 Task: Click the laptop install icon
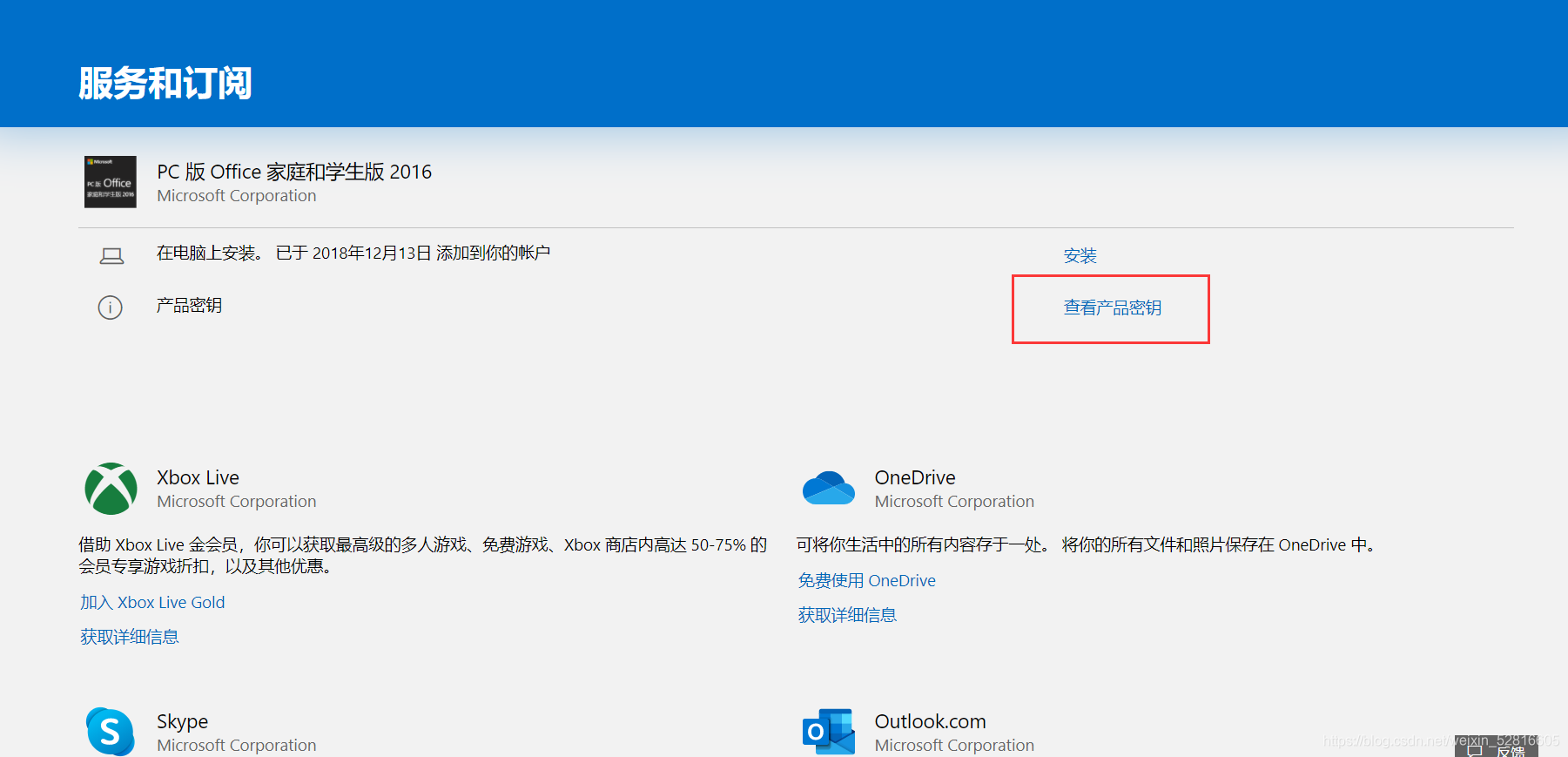(111, 255)
